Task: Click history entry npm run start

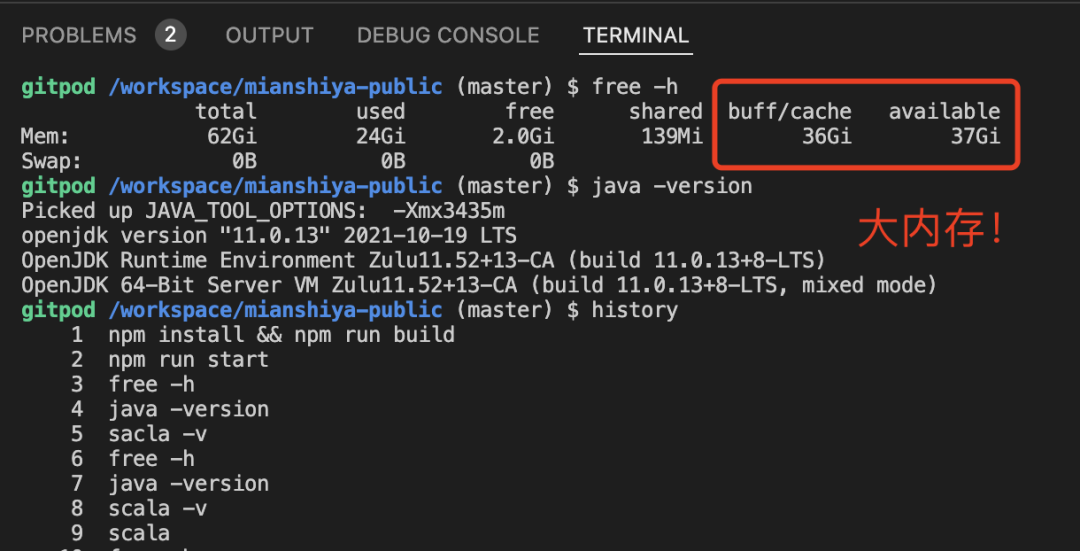Action: pyautogui.click(x=188, y=360)
